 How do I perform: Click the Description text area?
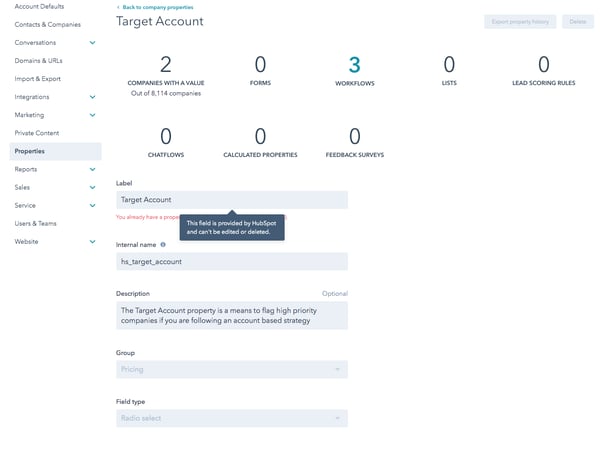tap(232, 316)
